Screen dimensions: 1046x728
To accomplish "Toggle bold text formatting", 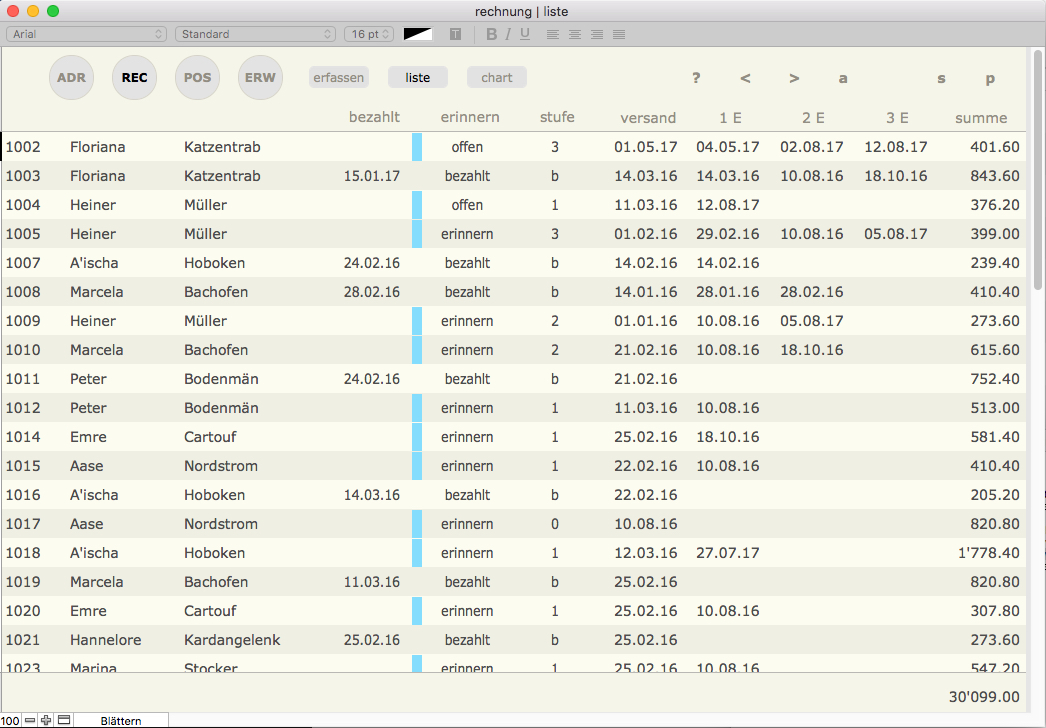I will point(491,34).
